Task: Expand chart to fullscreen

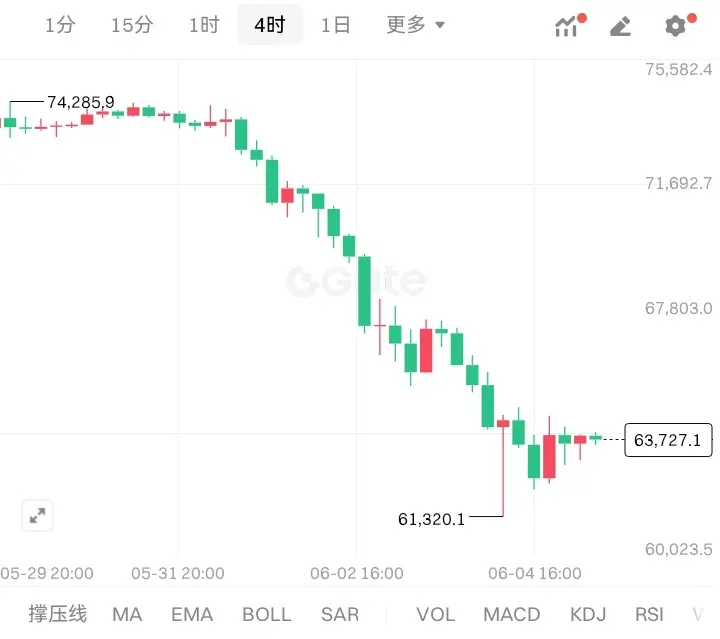Action: [x=38, y=515]
